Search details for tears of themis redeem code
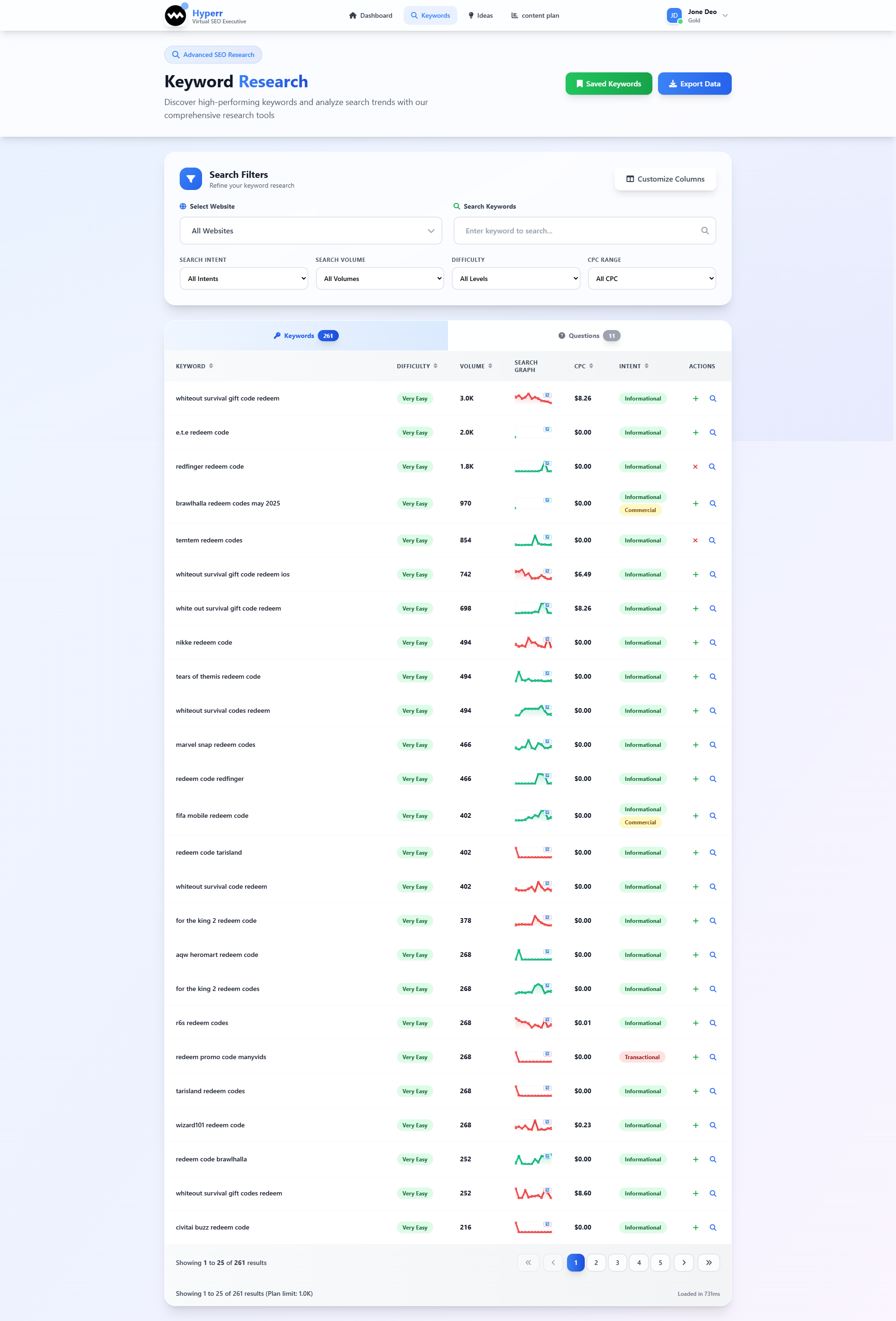The width and height of the screenshot is (896, 1321). (713, 677)
